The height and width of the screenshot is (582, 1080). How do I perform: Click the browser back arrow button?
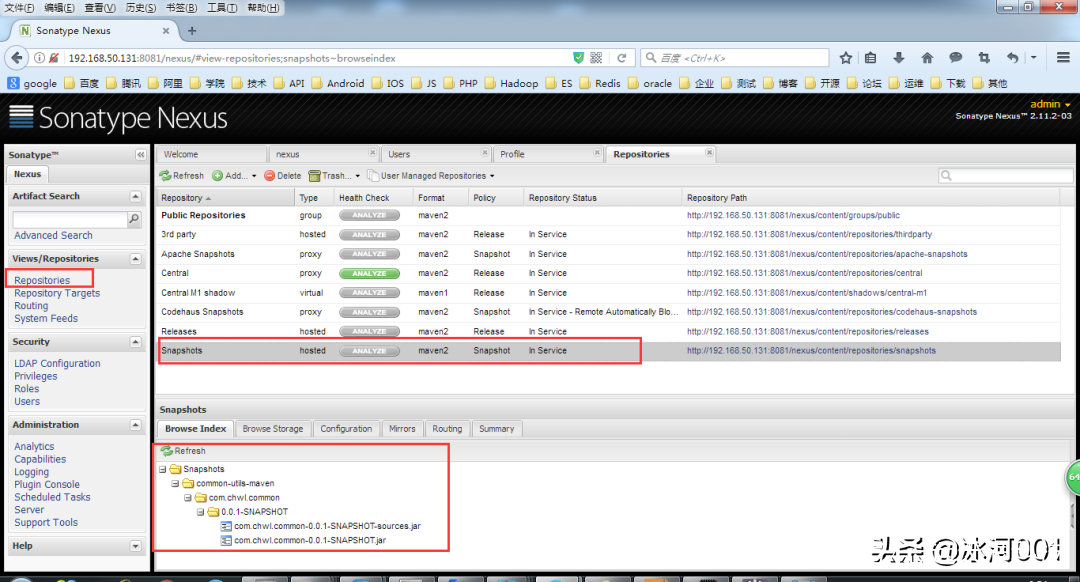point(17,58)
